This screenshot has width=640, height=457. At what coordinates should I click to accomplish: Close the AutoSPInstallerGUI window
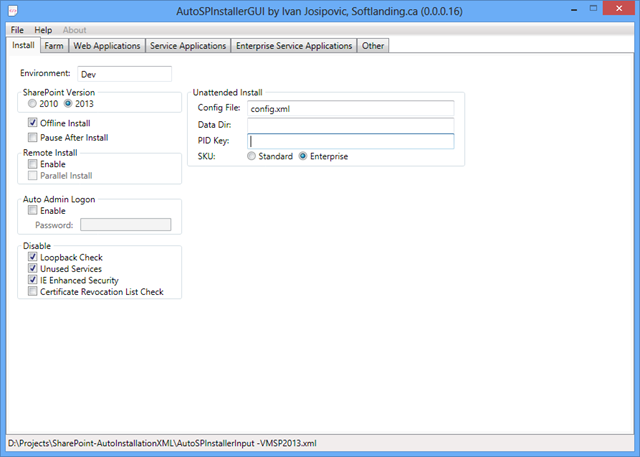pyautogui.click(x=619, y=9)
